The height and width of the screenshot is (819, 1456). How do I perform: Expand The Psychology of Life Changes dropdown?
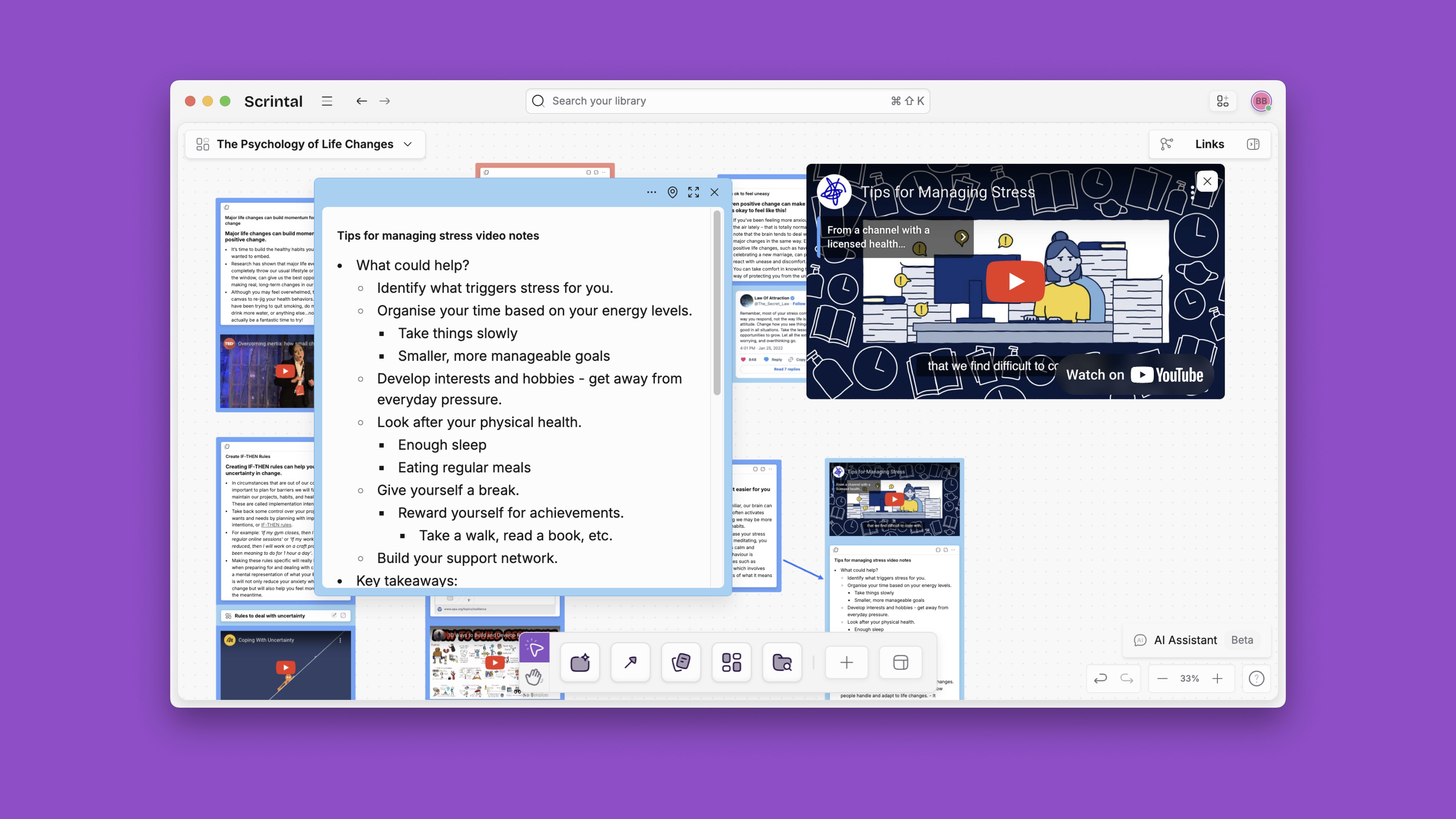pyautogui.click(x=408, y=144)
